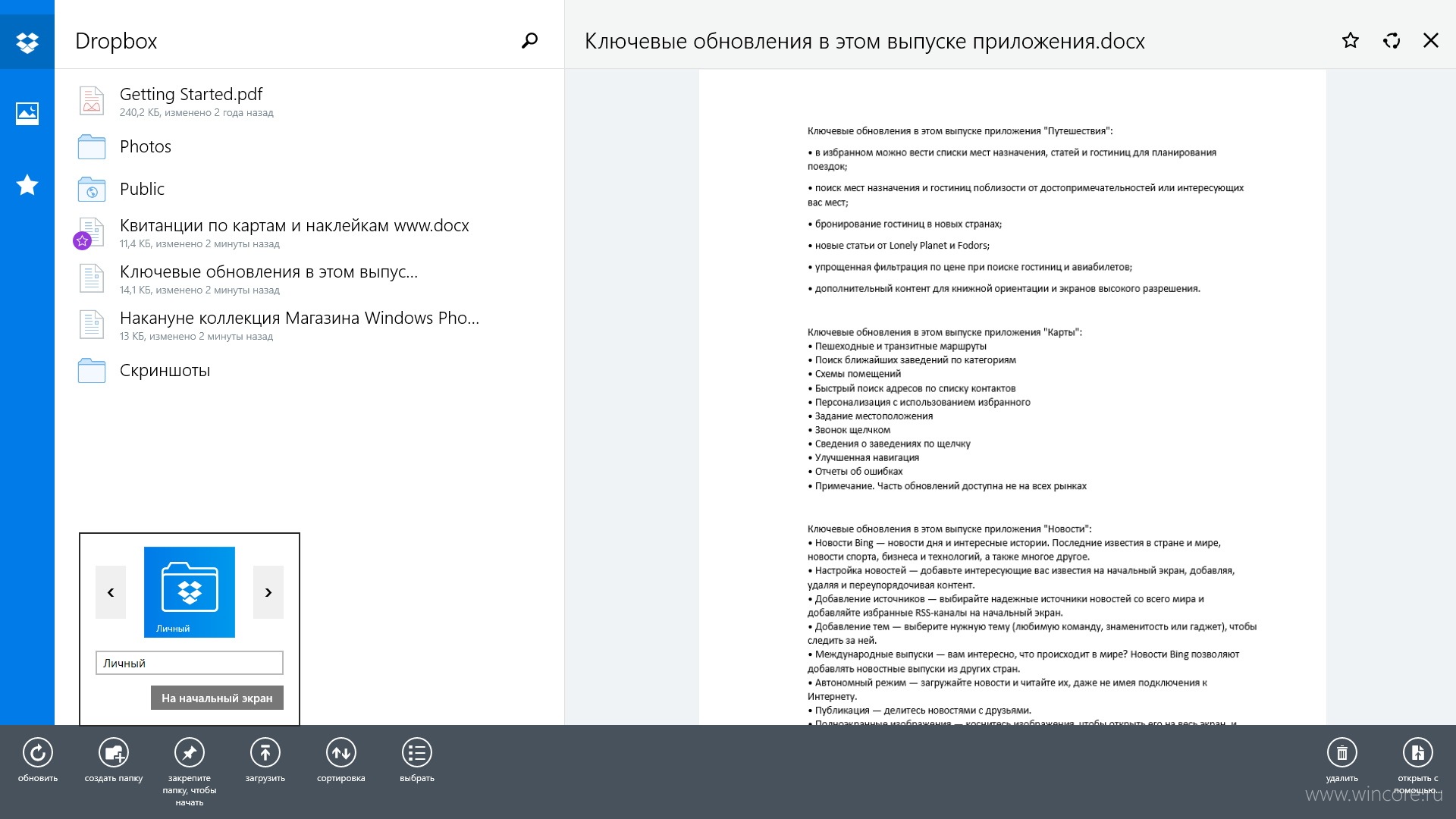This screenshot has height=819, width=1456.
Task: Choose открыть с помощью in app bar
Action: pos(1418,752)
